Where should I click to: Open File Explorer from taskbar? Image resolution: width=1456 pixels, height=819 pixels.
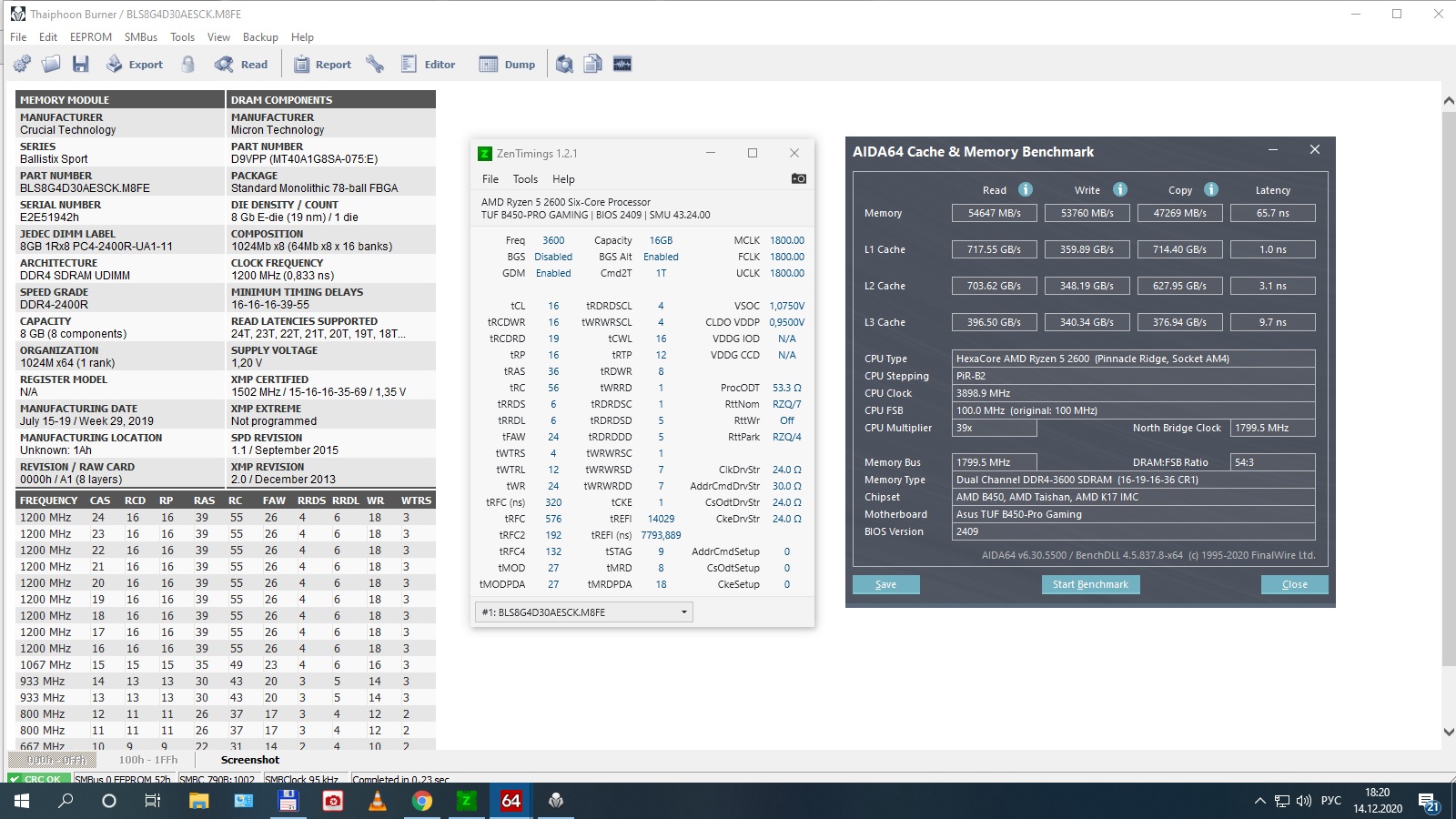click(x=198, y=801)
